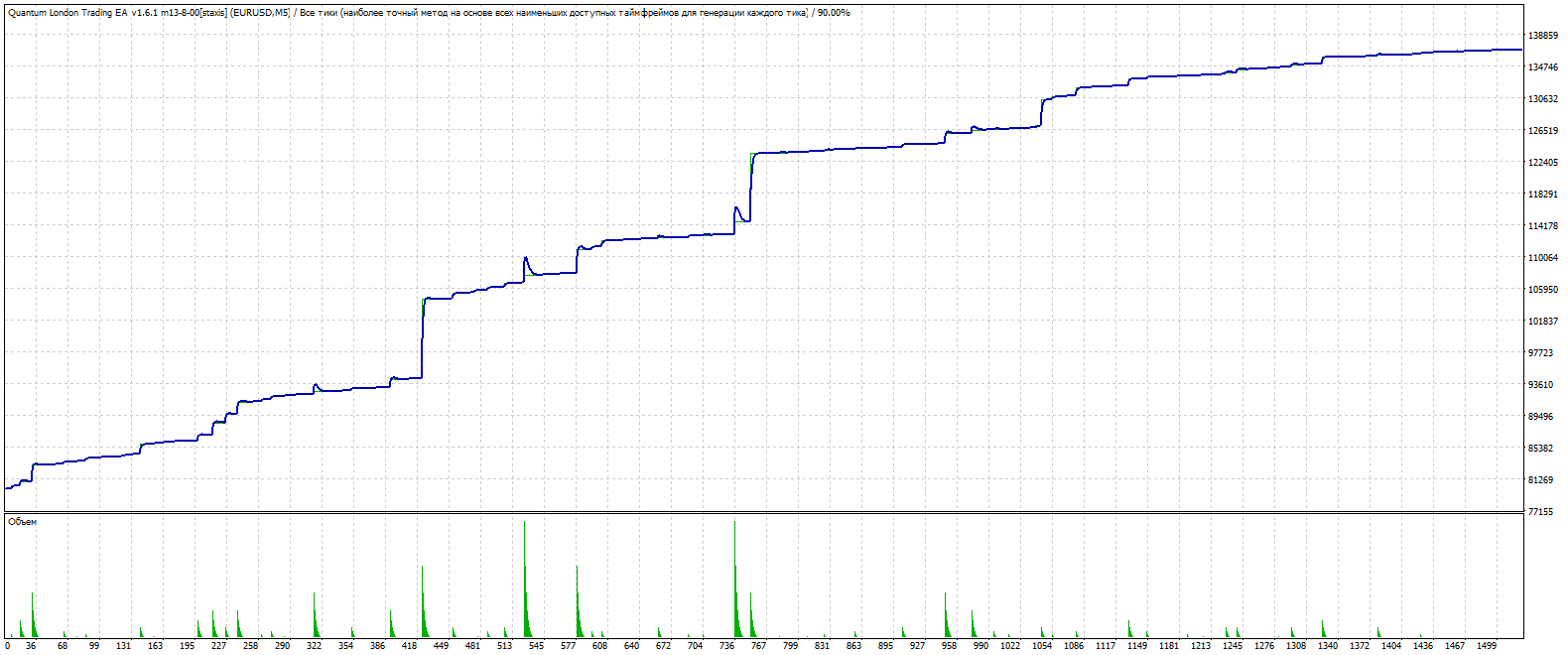
Task: Click the x-axis trade number 290
Action: [x=282, y=646]
